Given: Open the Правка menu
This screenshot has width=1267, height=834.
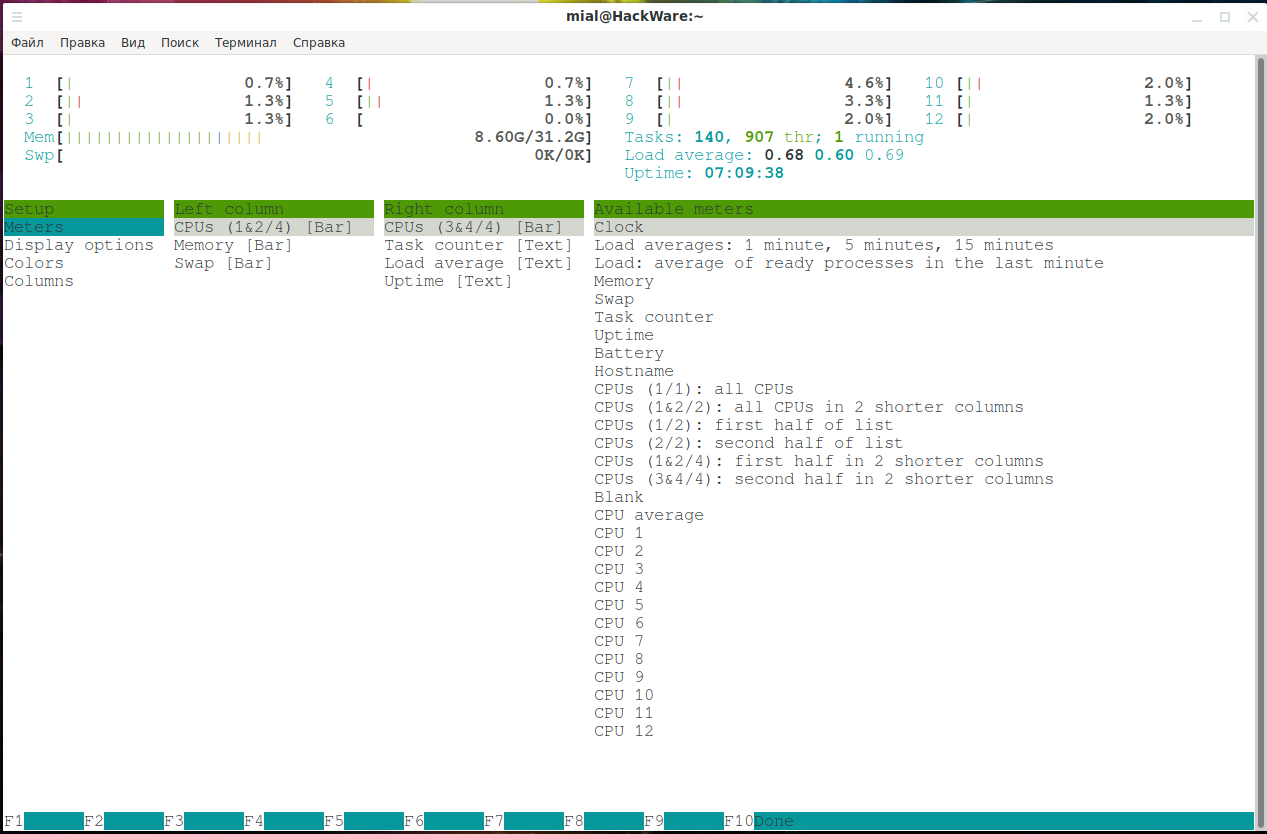Looking at the screenshot, I should point(82,43).
